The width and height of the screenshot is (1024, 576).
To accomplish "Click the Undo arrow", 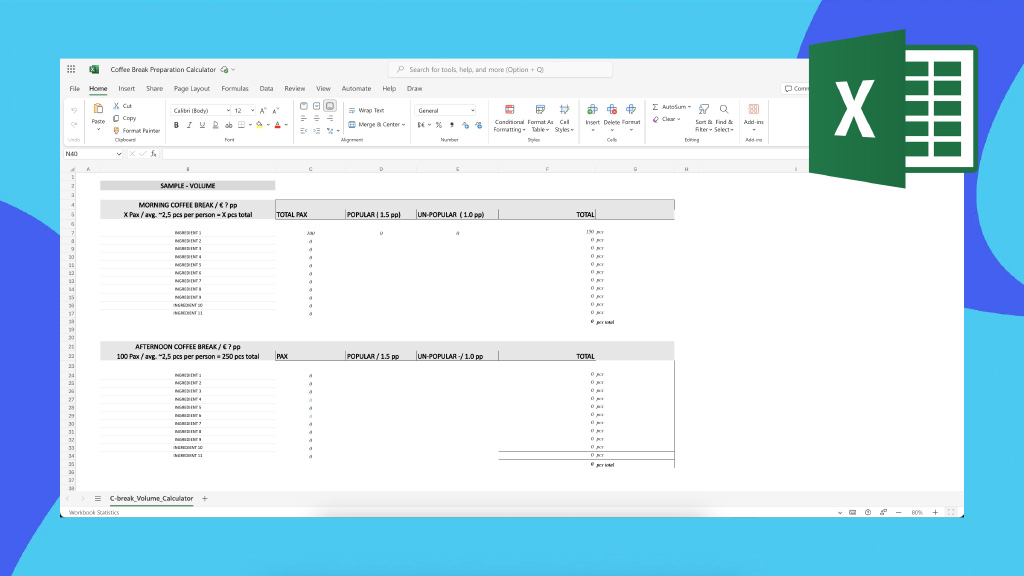I will pyautogui.click(x=74, y=111).
